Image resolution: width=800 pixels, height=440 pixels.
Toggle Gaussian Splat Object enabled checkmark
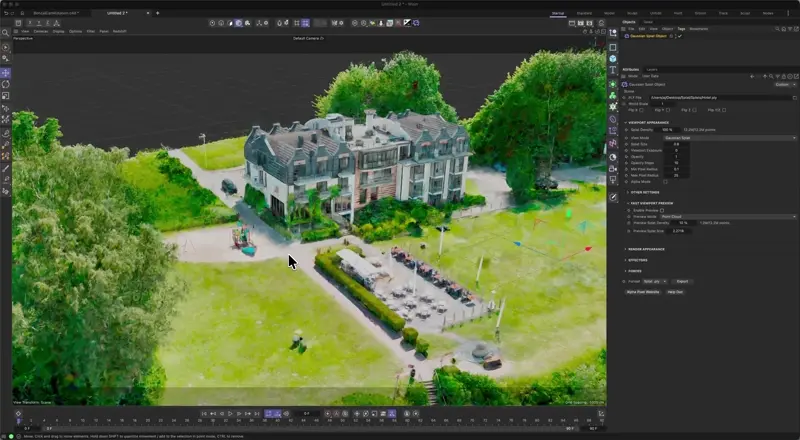click(x=680, y=36)
